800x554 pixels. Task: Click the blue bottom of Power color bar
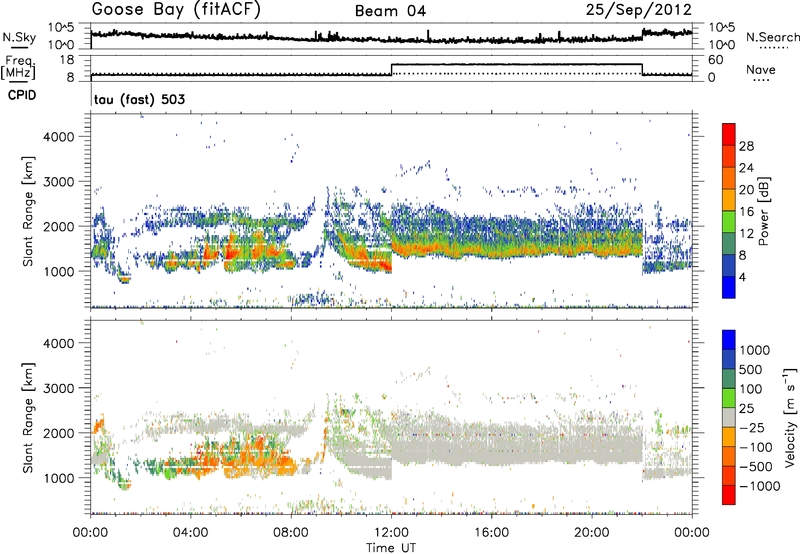(x=729, y=287)
